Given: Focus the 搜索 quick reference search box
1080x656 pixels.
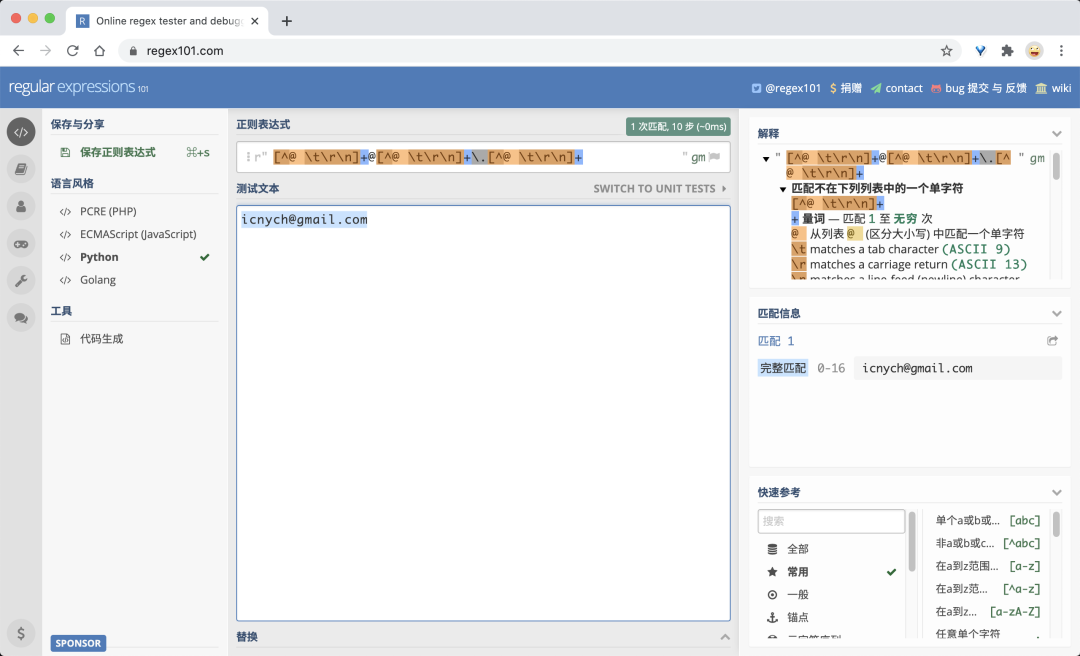Looking at the screenshot, I should click(831, 521).
